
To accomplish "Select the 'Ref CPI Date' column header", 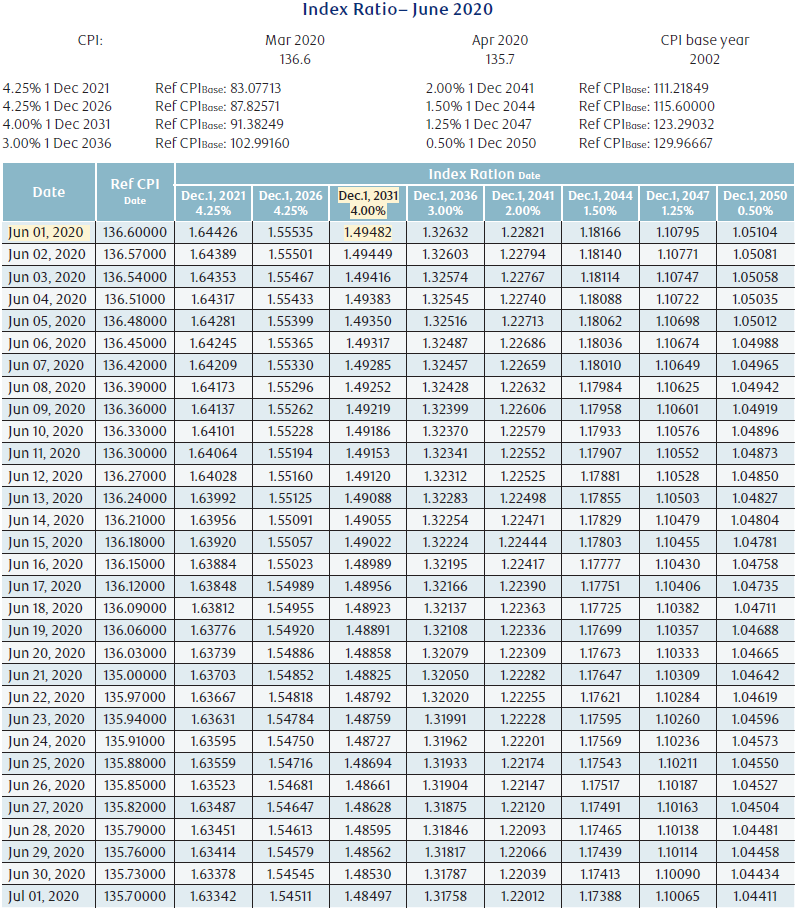I will click(135, 192).
